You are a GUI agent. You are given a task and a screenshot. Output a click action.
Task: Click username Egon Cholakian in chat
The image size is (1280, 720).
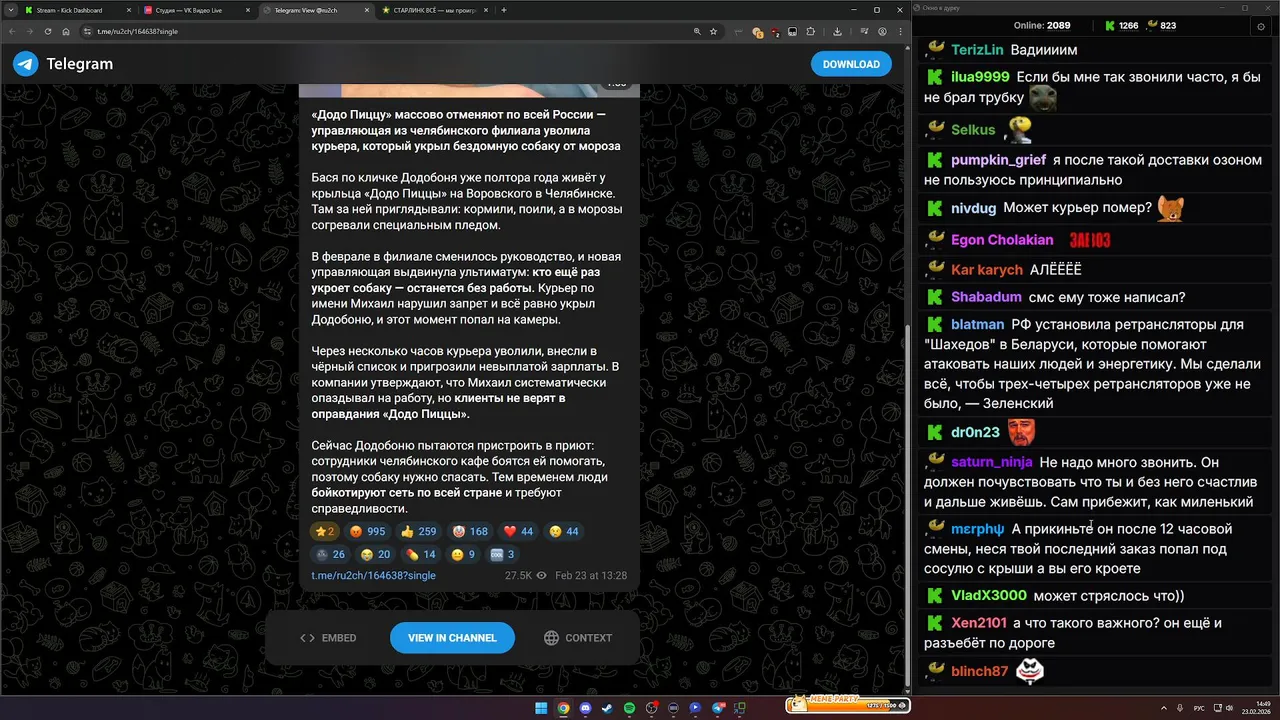pyautogui.click(x=1002, y=240)
